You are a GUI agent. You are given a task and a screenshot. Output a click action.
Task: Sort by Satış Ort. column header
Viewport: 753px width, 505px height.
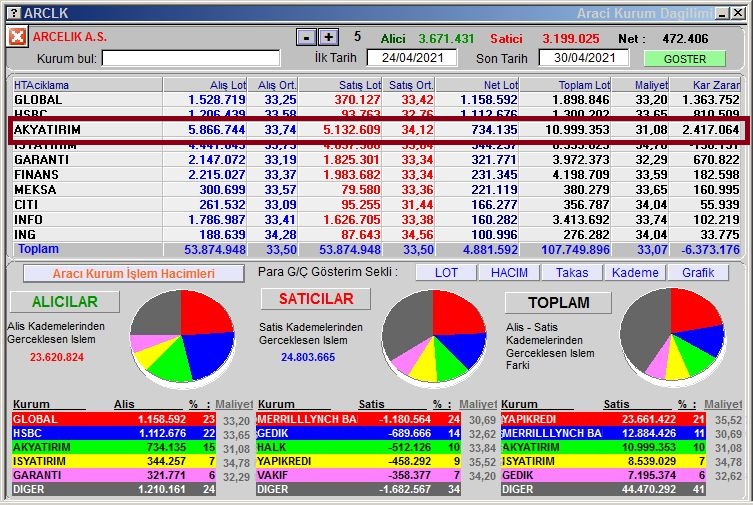point(409,85)
